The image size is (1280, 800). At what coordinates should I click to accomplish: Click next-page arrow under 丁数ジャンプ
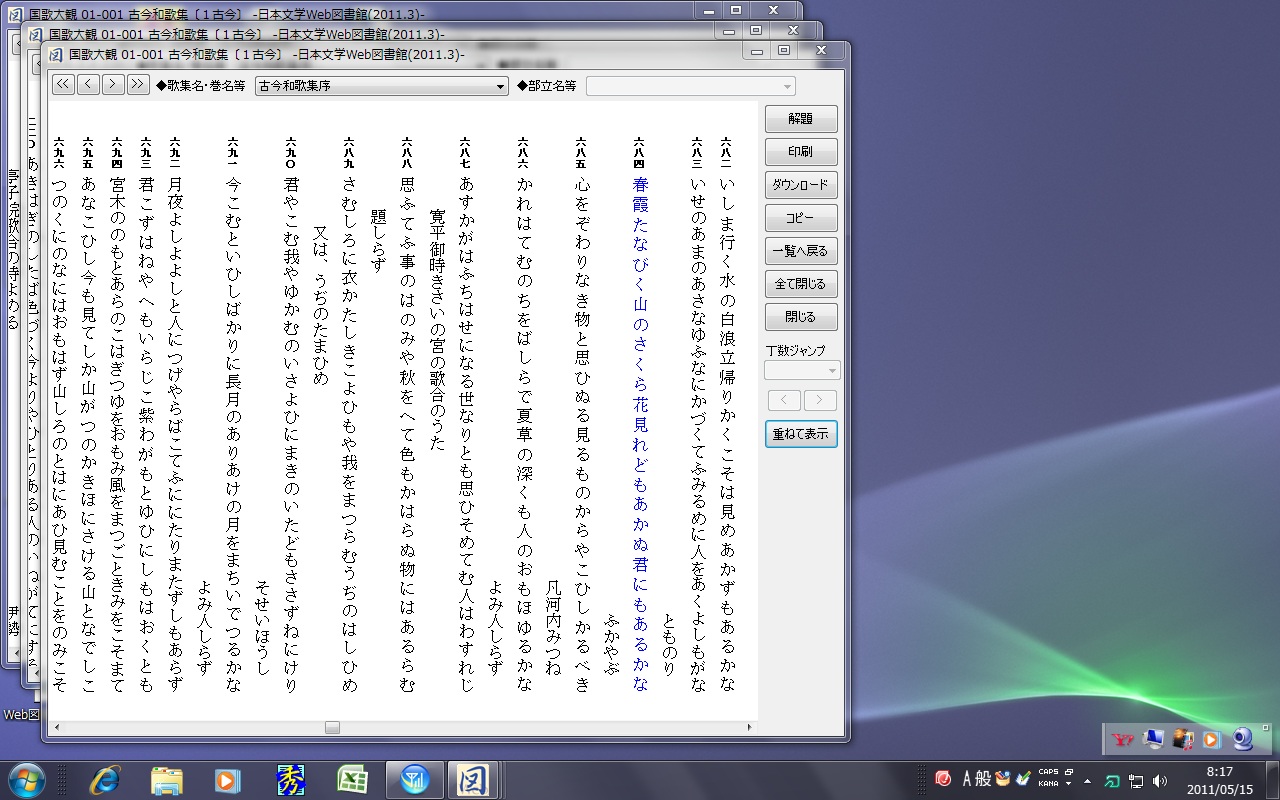820,400
